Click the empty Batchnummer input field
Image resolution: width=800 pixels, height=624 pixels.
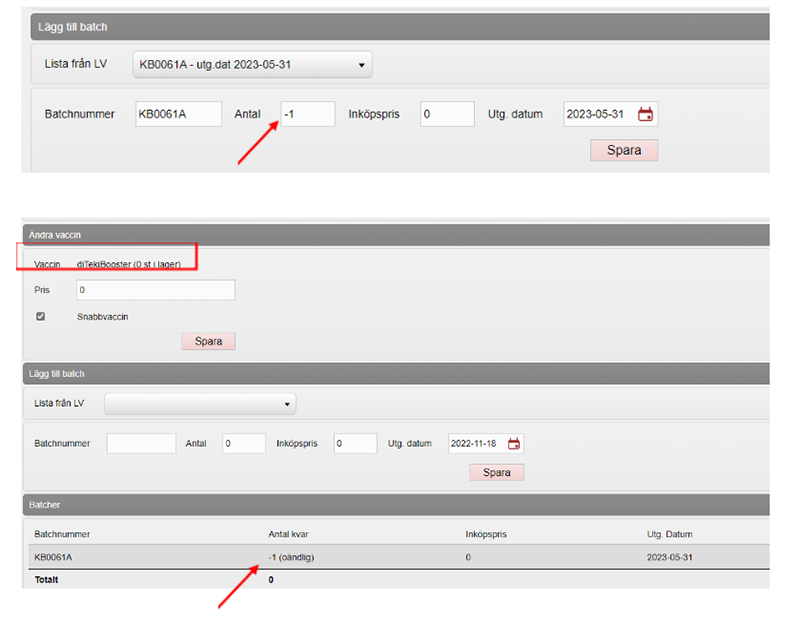coord(141,444)
